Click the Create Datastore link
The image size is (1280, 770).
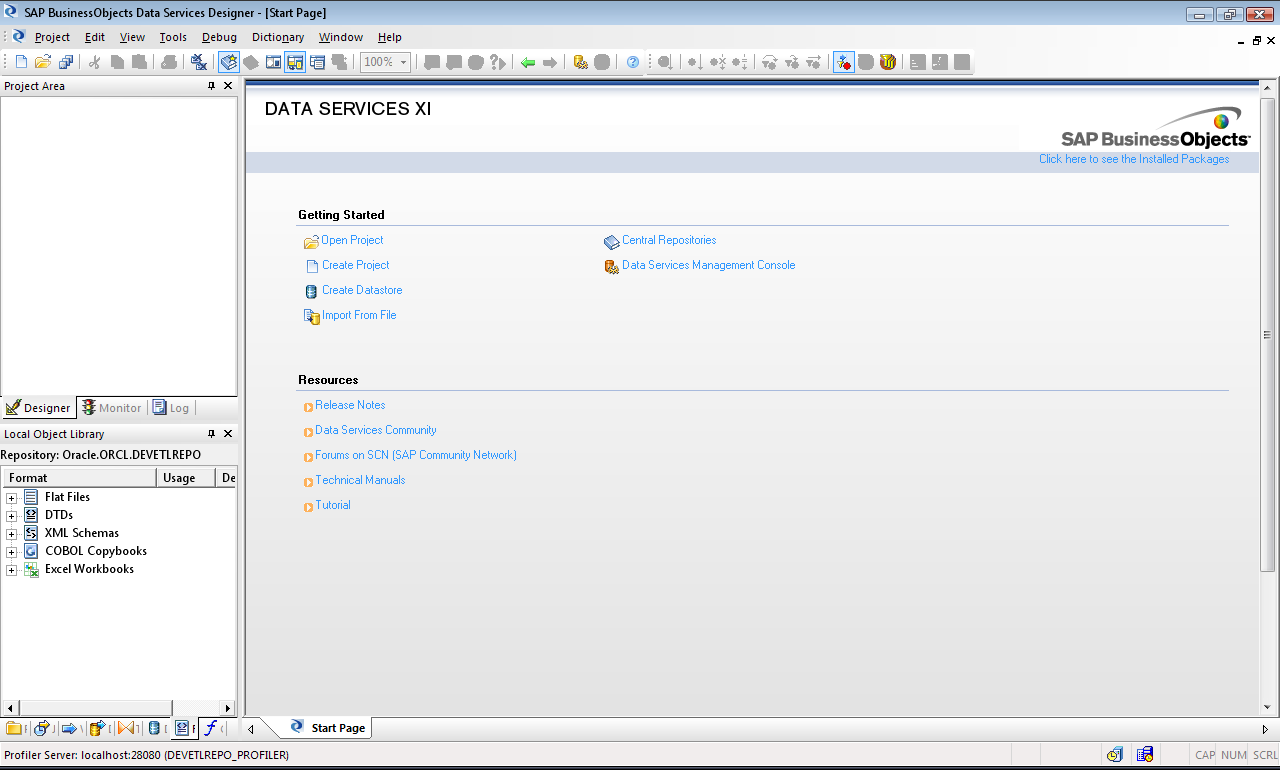362,290
